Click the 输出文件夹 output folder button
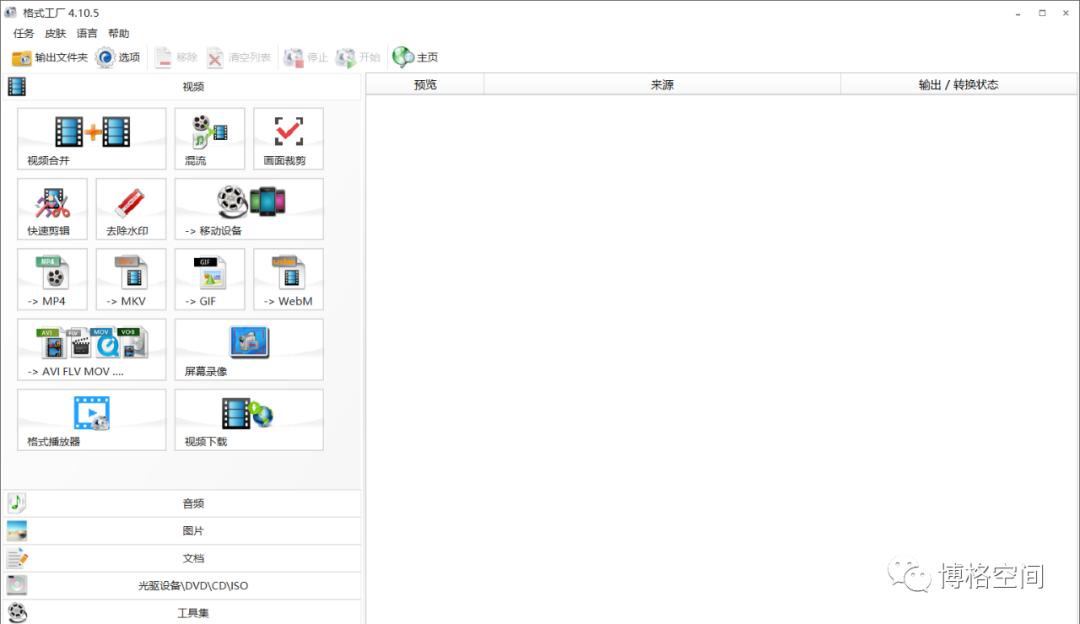The height and width of the screenshot is (624, 1080). pyautogui.click(x=50, y=57)
